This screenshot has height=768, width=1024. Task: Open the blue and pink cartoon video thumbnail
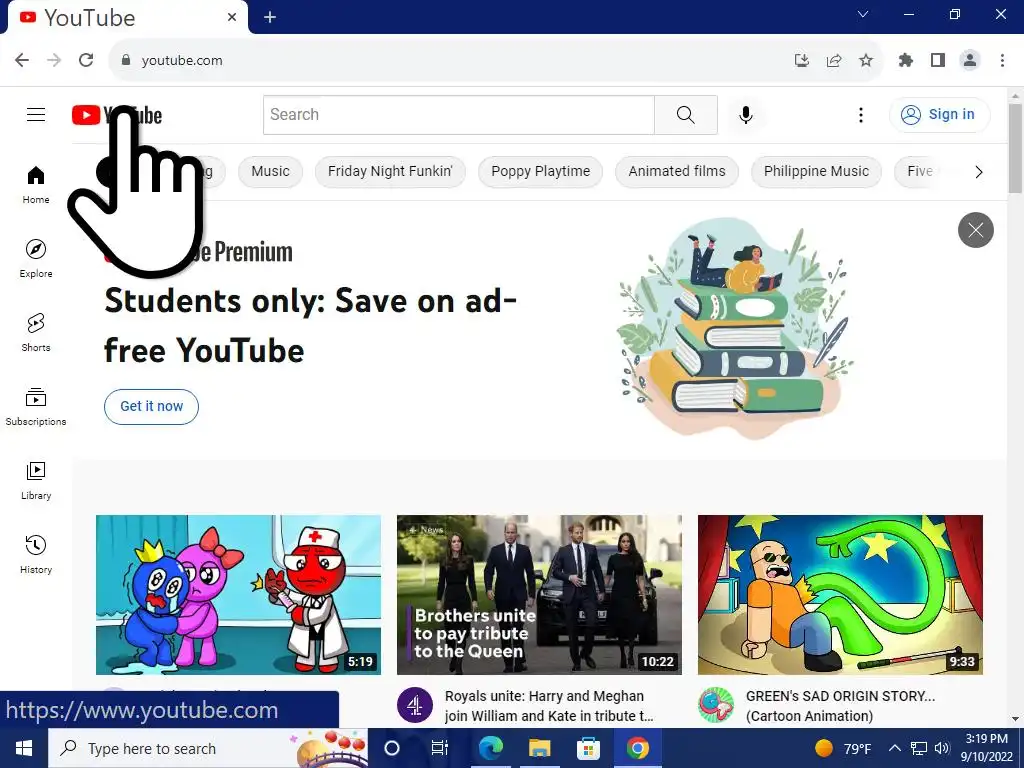pyautogui.click(x=238, y=595)
